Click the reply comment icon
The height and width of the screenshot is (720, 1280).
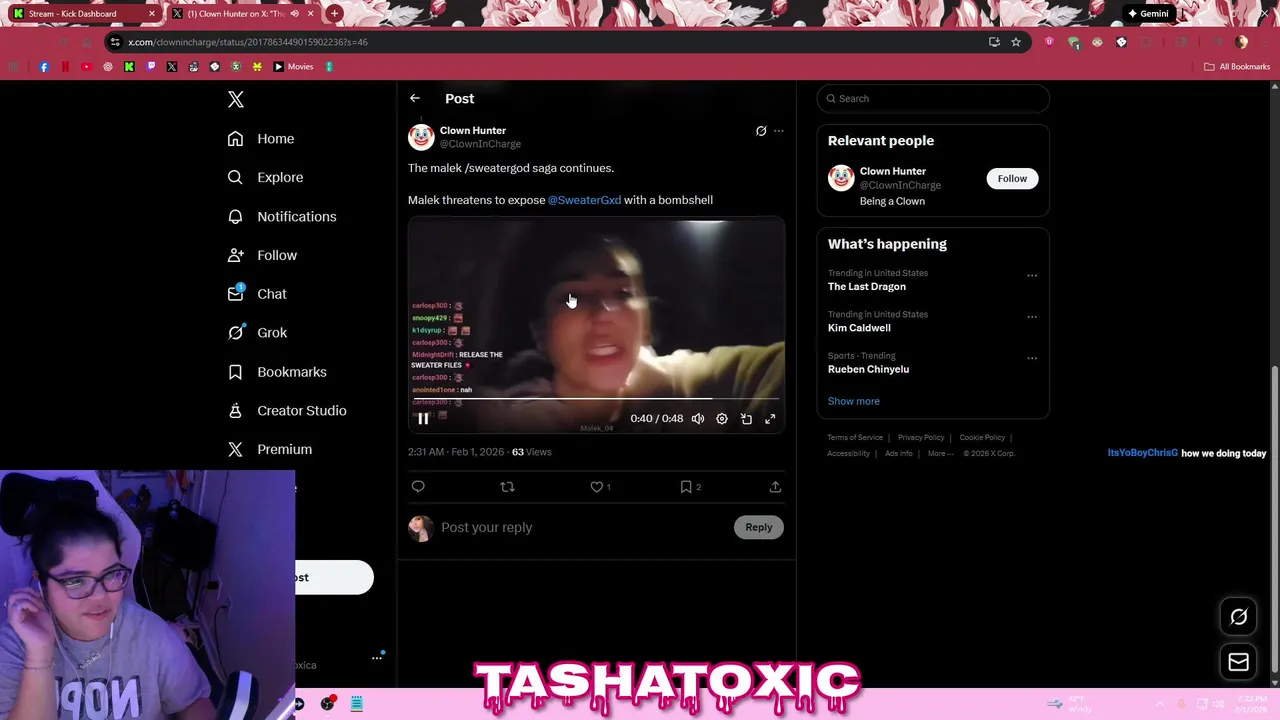[x=418, y=487]
